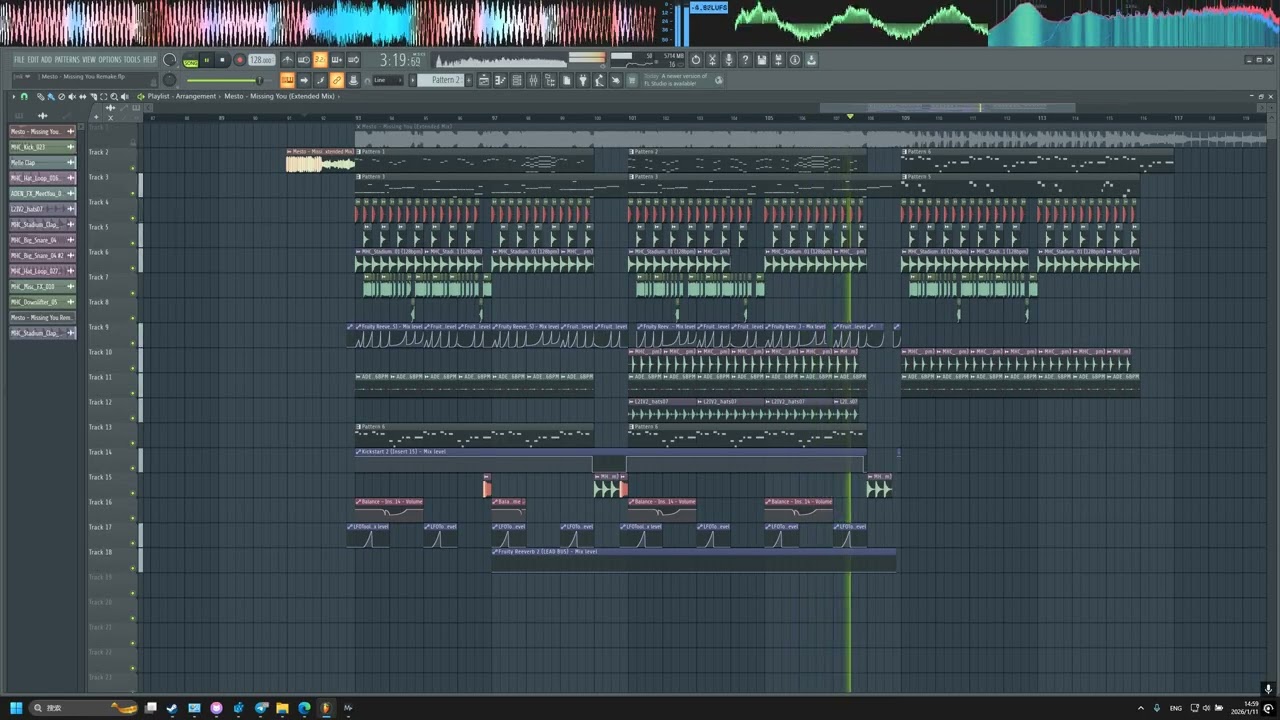Image resolution: width=1280 pixels, height=720 pixels.
Task: Adjust the main volume knob
Action: click(x=170, y=60)
